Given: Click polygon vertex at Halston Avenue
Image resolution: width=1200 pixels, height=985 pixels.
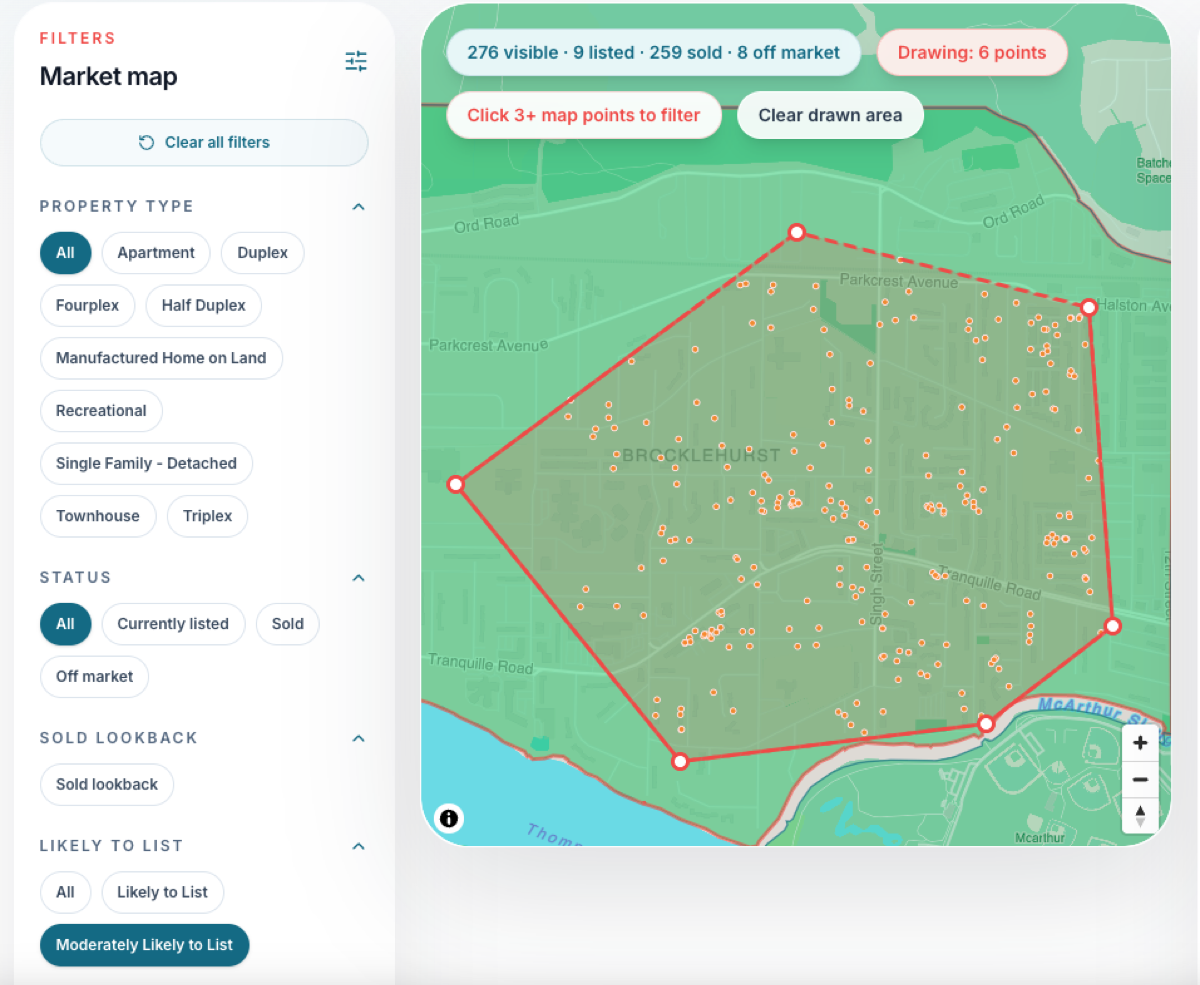Looking at the screenshot, I should point(1089,307).
